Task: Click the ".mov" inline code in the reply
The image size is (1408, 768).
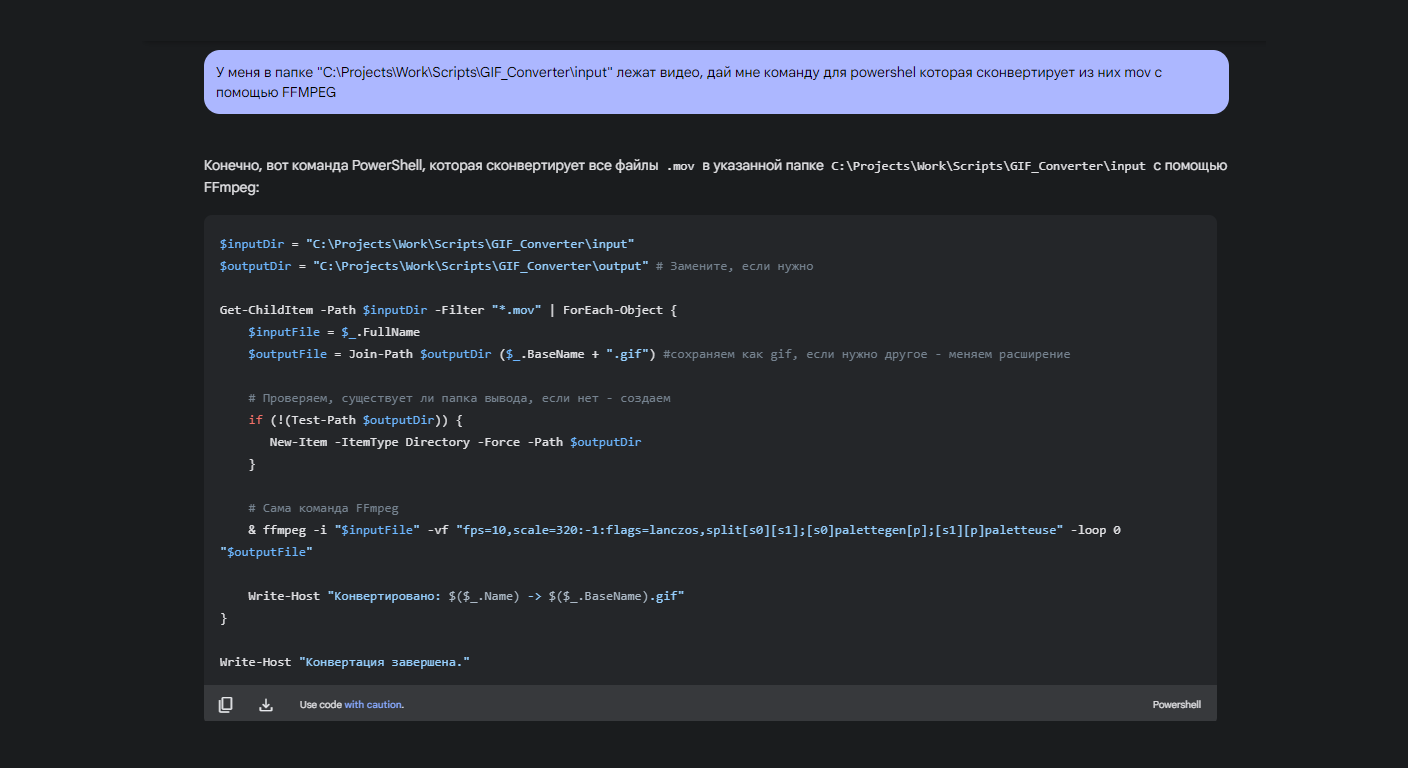Action: [680, 167]
